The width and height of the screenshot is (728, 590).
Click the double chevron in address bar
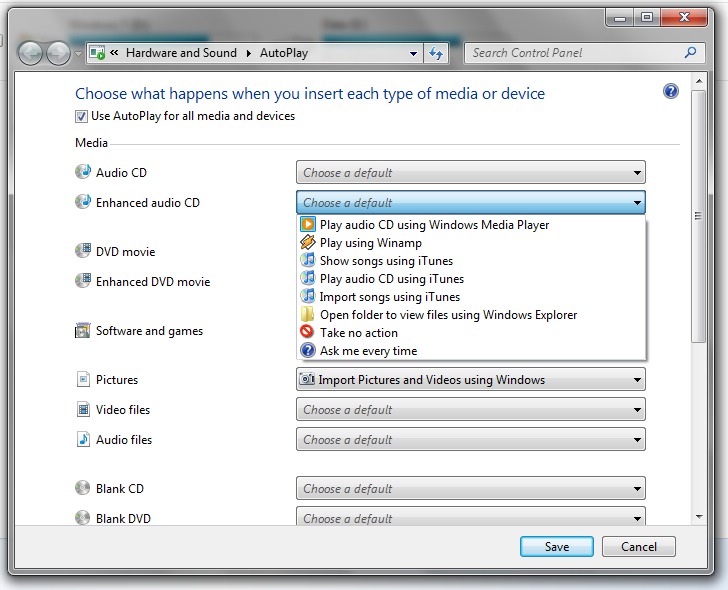coord(114,52)
